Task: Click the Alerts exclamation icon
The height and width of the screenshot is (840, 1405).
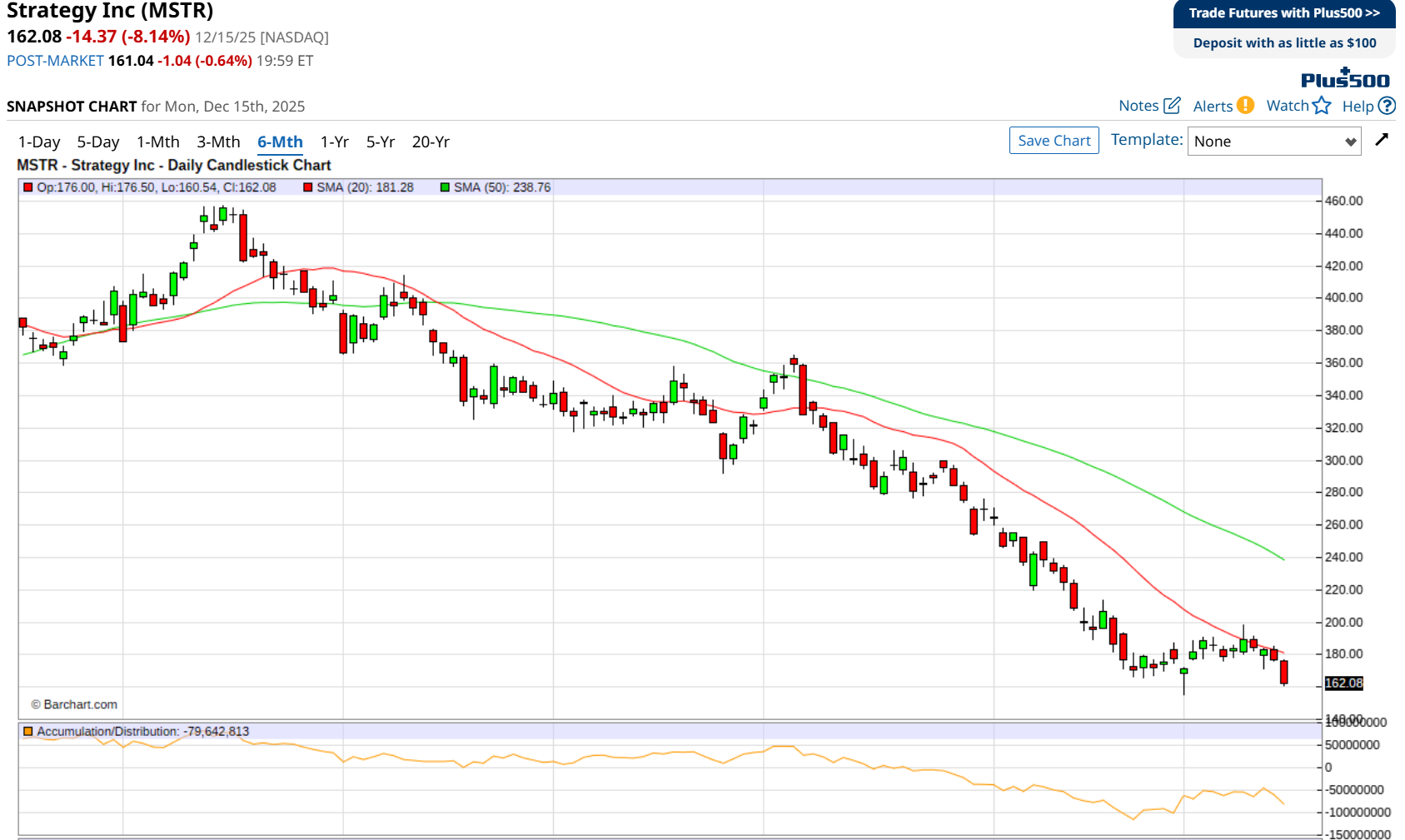Action: (x=1245, y=106)
